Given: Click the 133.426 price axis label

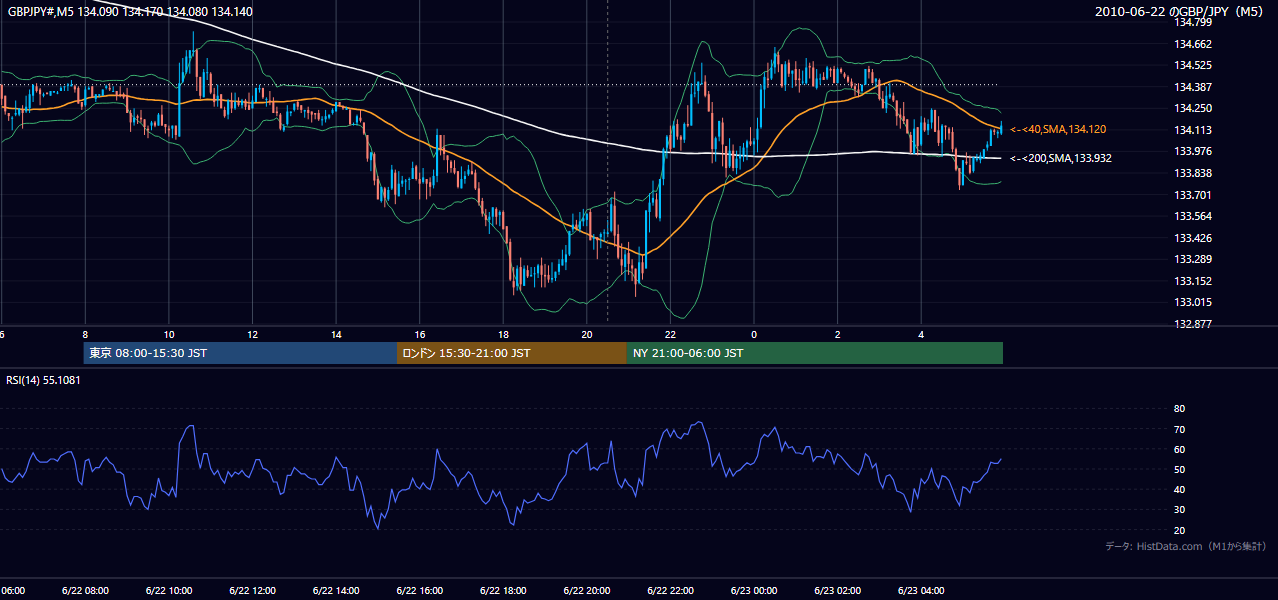Looking at the screenshot, I should click(1191, 238).
